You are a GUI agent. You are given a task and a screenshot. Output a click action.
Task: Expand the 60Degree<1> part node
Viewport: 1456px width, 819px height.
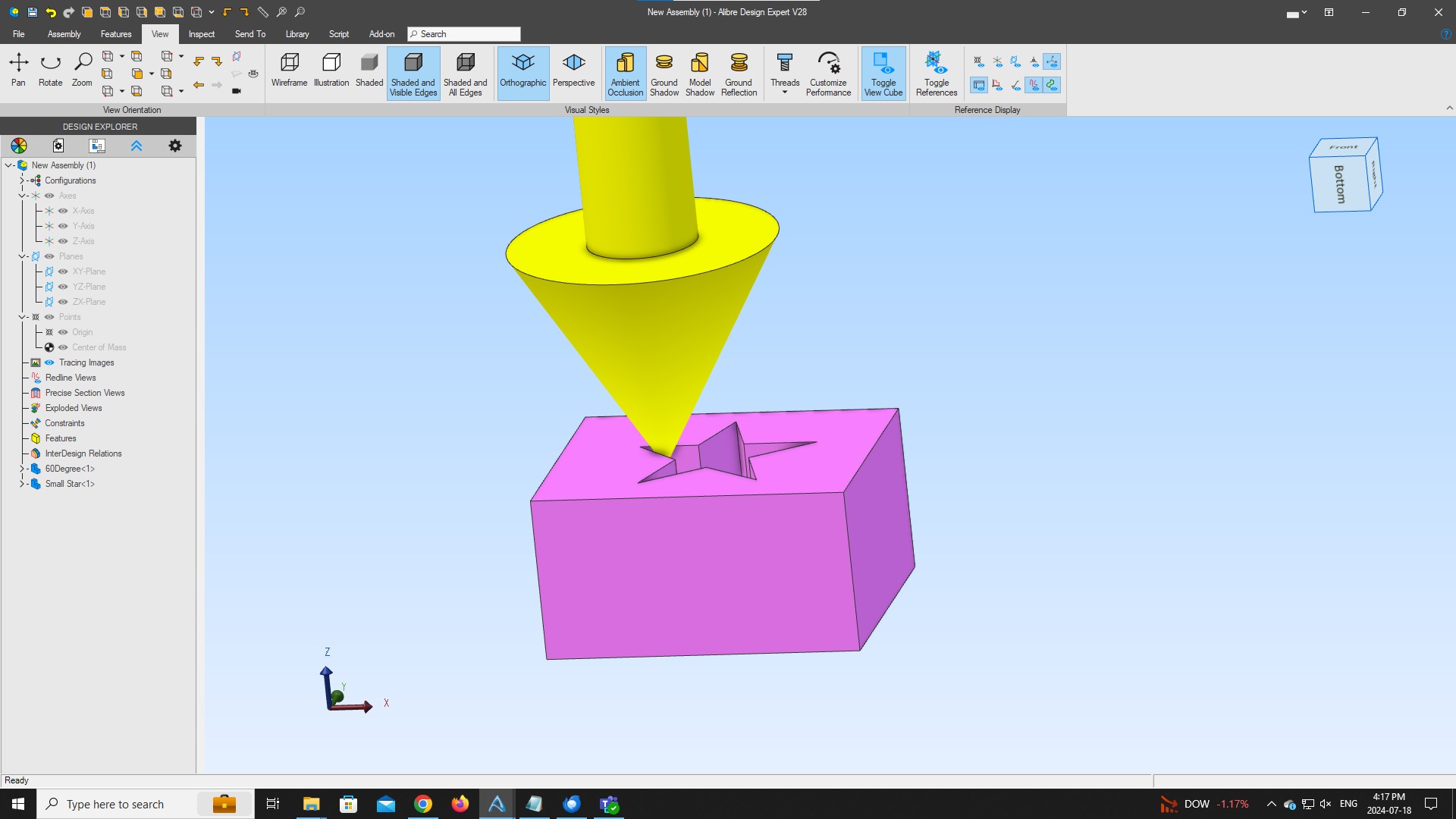coord(21,469)
